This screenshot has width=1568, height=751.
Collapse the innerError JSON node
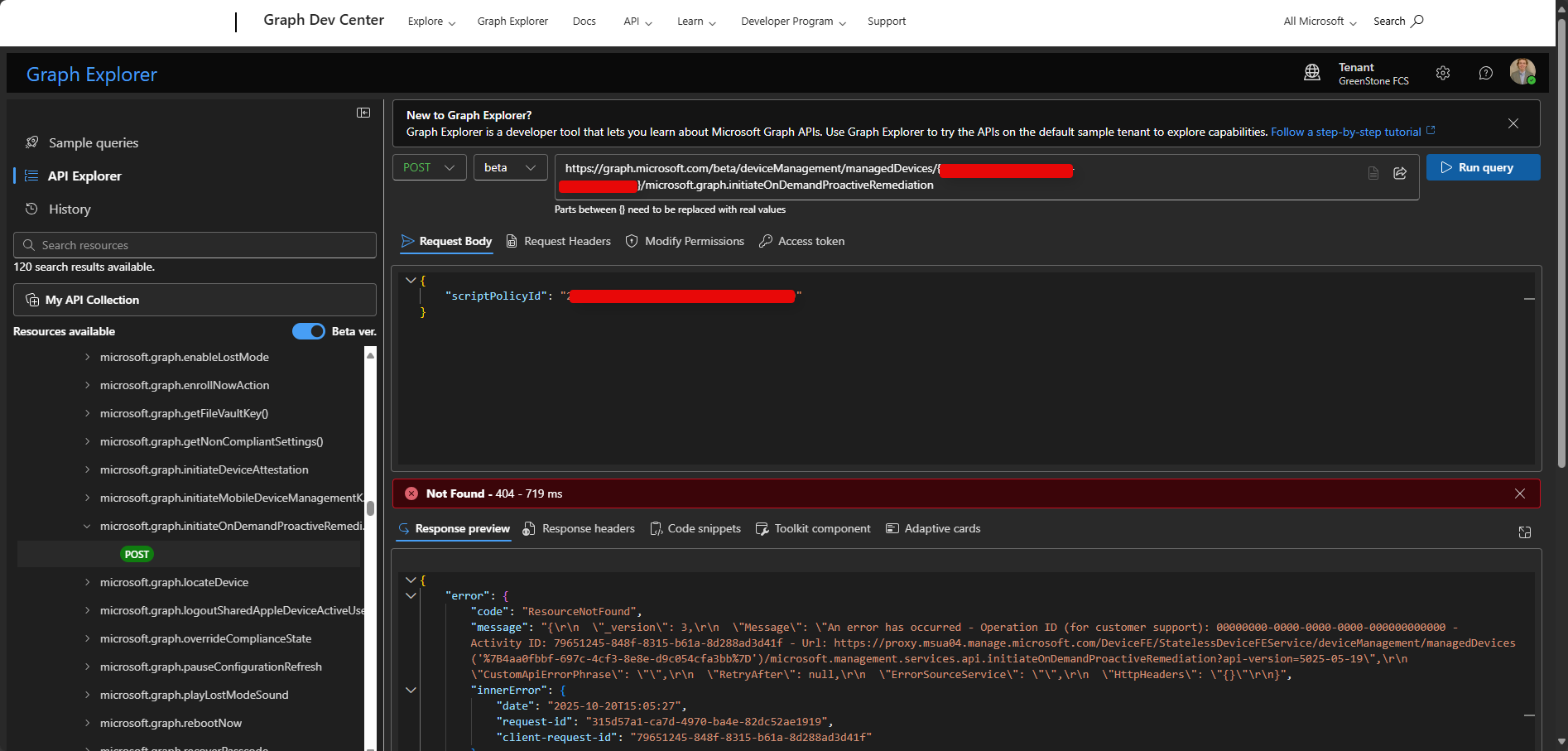[411, 690]
